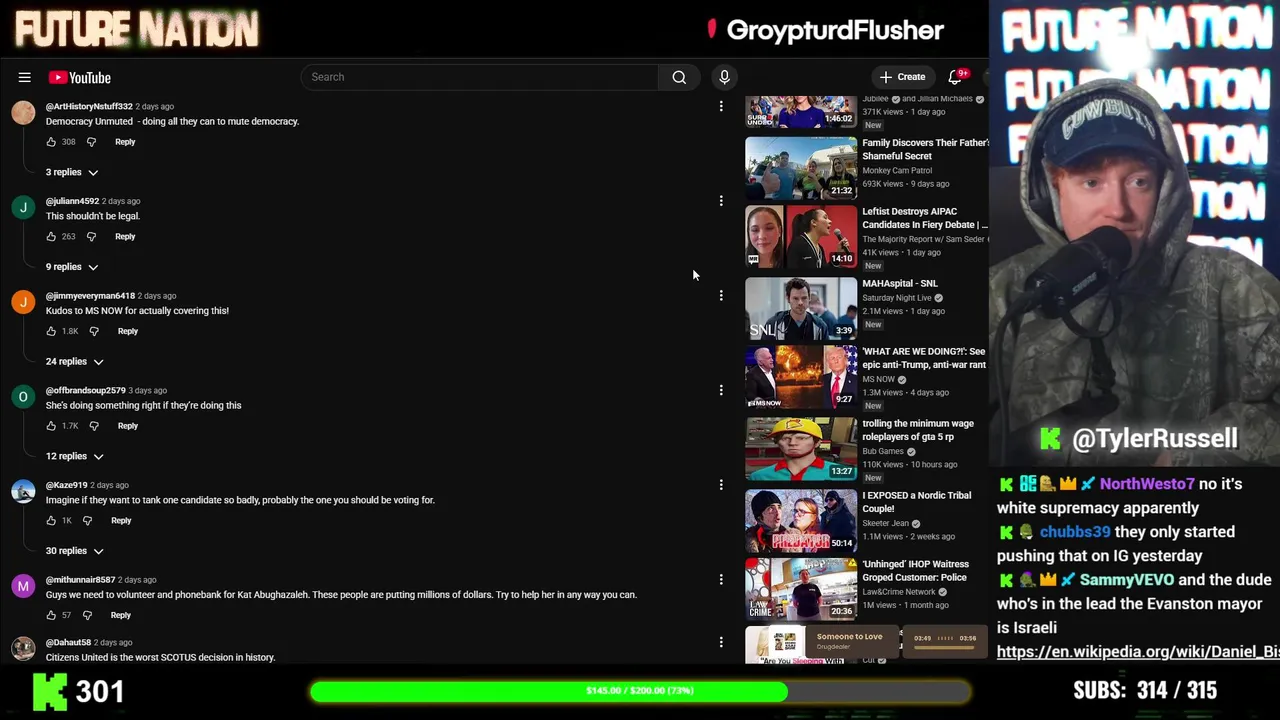Focus the YouTube search field
This screenshot has height=720, width=1280.
point(480,77)
